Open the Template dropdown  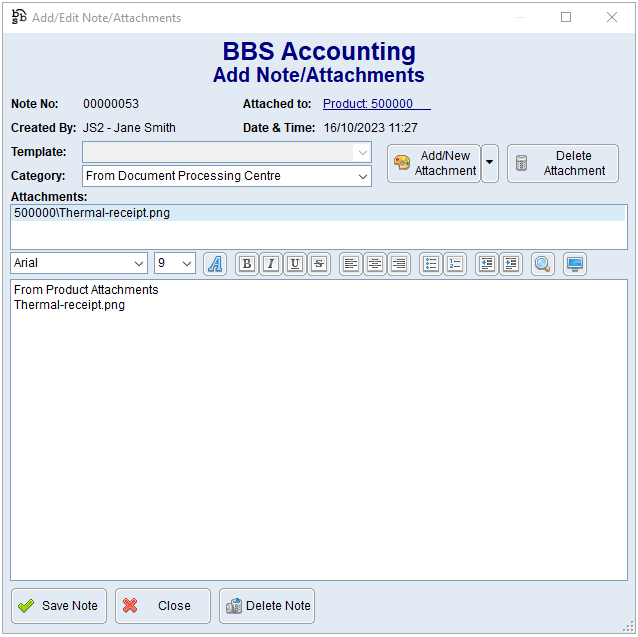pos(361,152)
